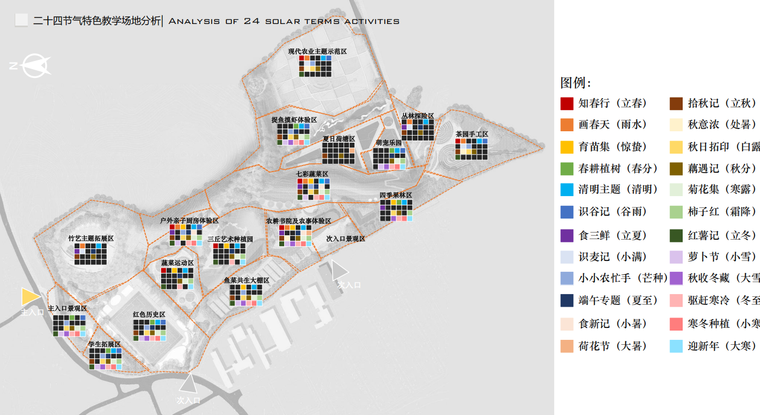Image resolution: width=760 pixels, height=415 pixels.
Task: Click the 四季果林区 zone label
Action: pyautogui.click(x=396, y=195)
